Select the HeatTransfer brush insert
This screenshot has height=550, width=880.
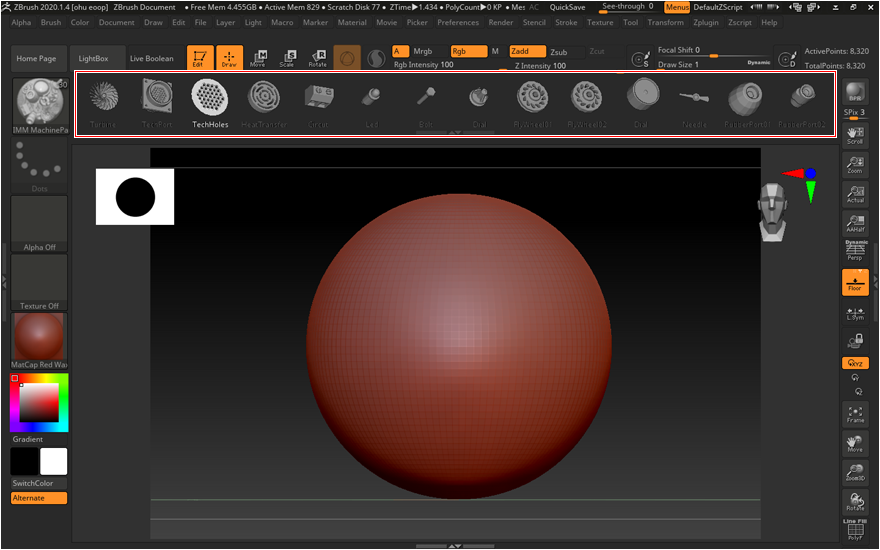tap(264, 97)
